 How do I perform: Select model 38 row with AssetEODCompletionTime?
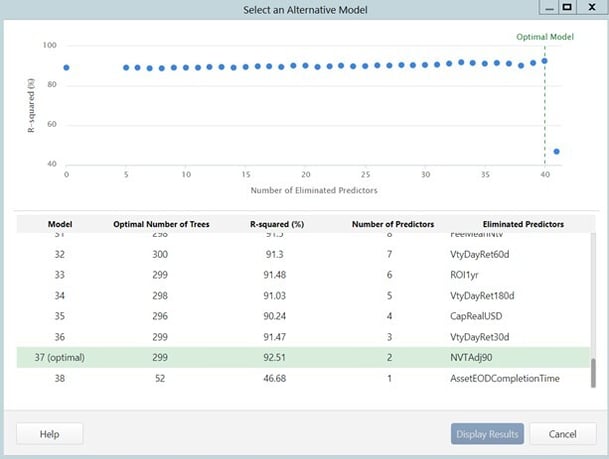coord(300,379)
